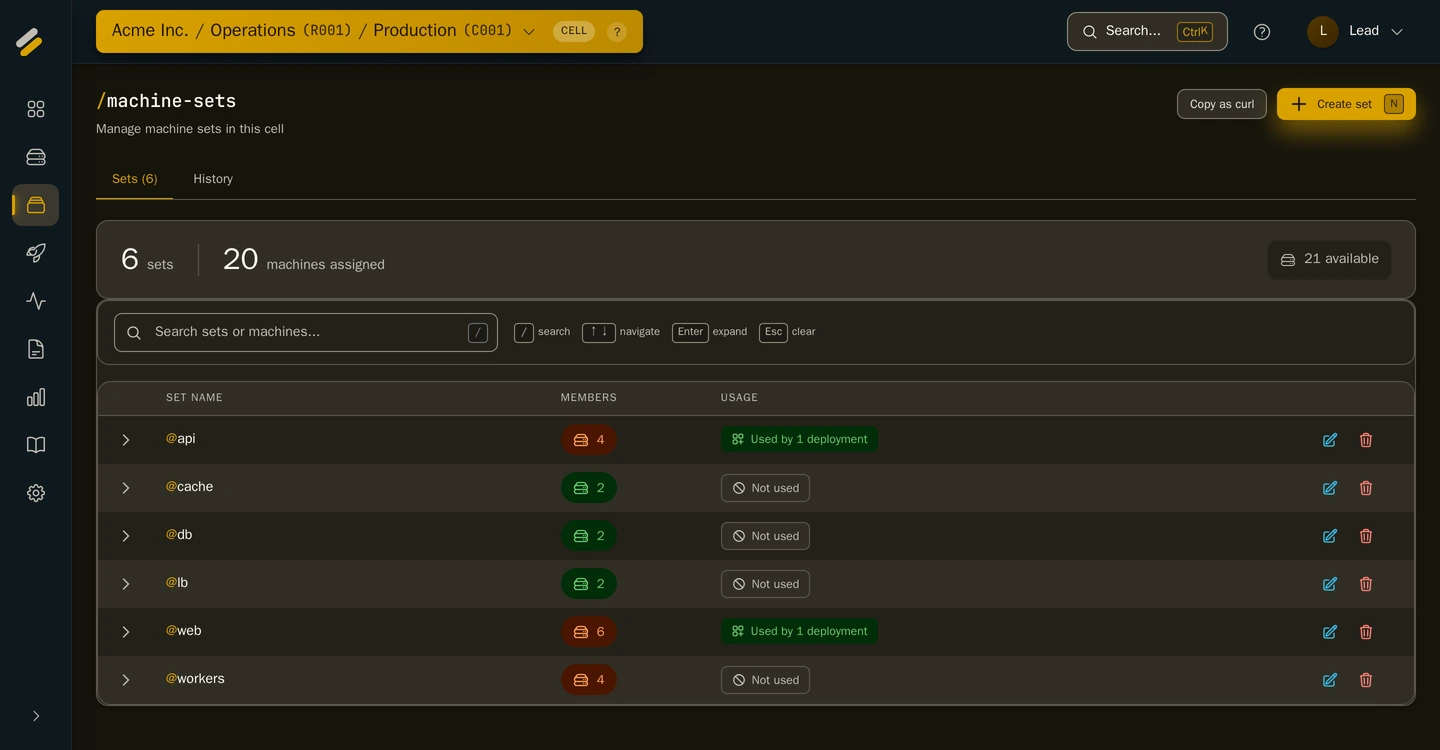This screenshot has width=1440, height=750.
Task: Expand the @lb row
Action: [126, 584]
